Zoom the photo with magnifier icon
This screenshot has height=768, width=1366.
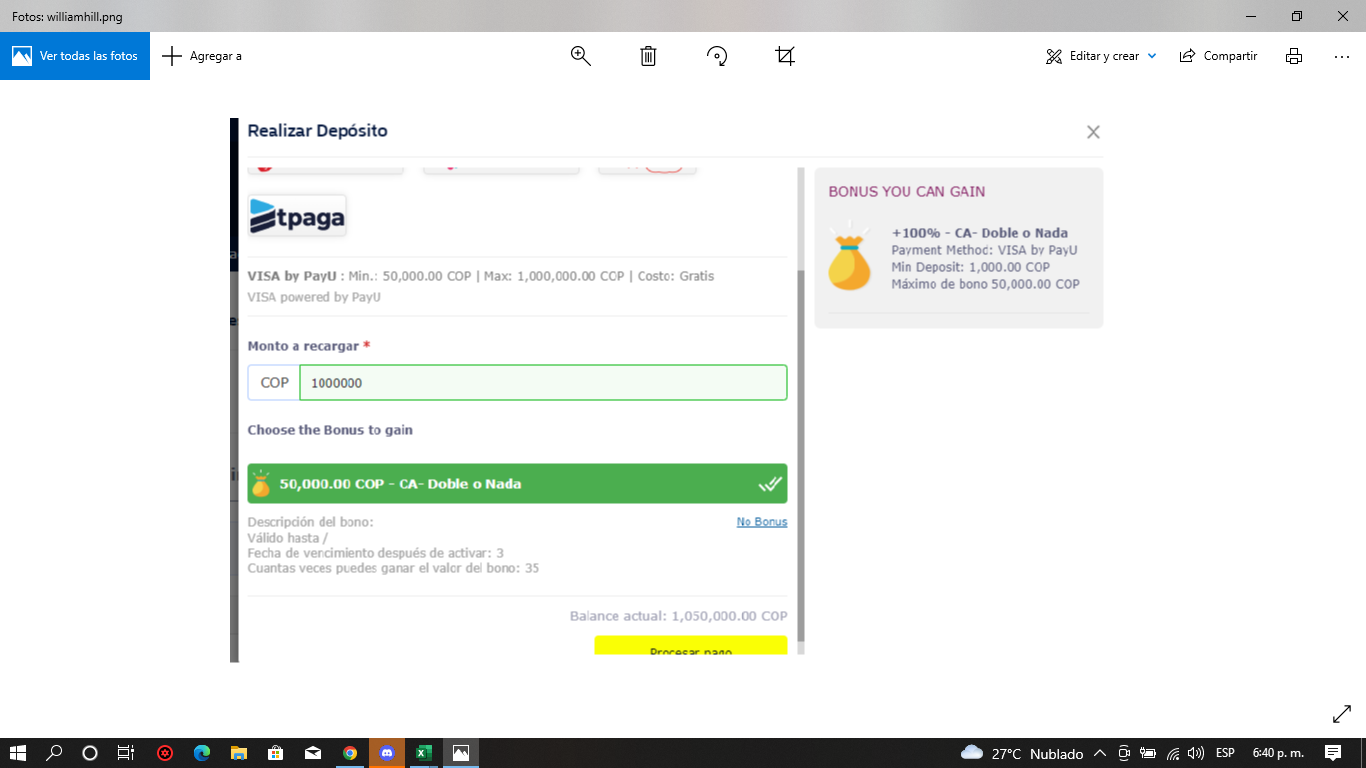[x=581, y=56]
